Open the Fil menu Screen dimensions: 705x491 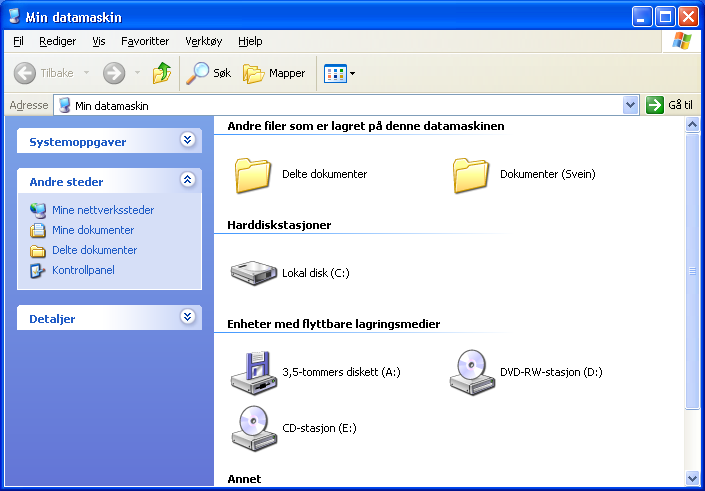pos(18,41)
